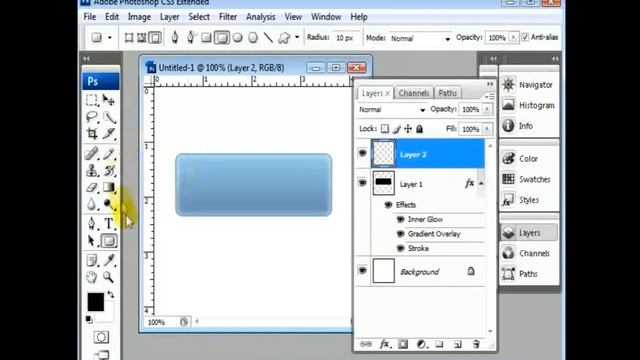Open Layers panel Opacity arrow
640x360 pixels.
click(x=487, y=109)
